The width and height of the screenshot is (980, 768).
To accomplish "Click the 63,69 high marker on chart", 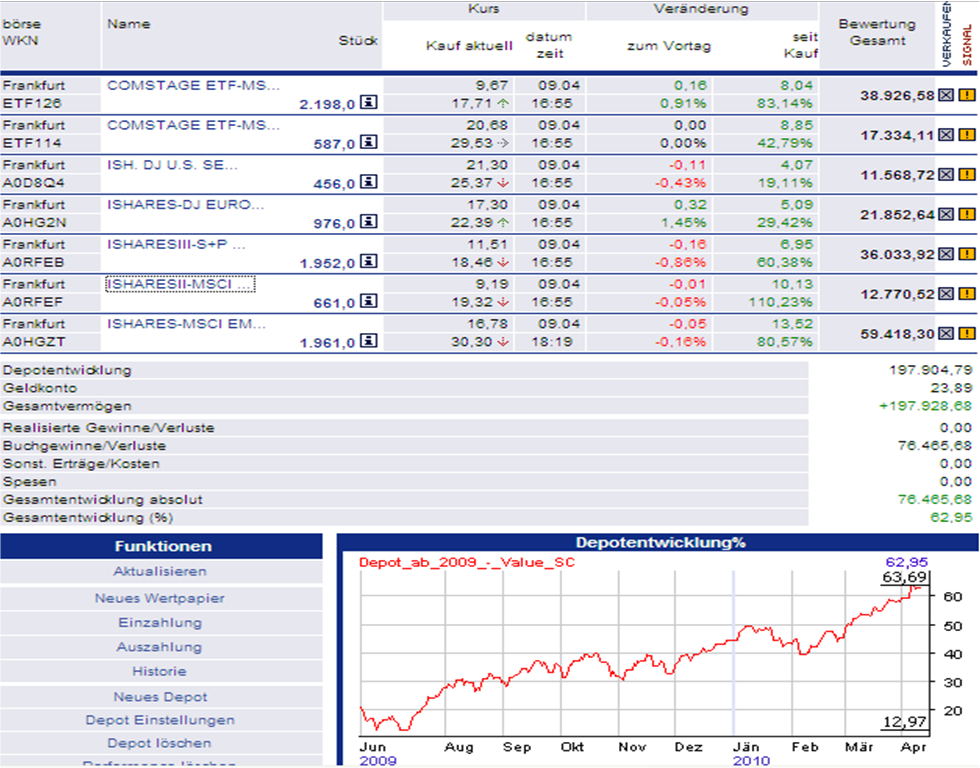I will pos(904,577).
